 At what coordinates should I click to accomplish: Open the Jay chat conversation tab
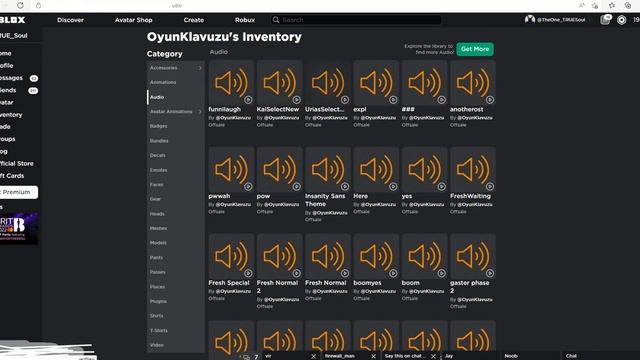470,356
